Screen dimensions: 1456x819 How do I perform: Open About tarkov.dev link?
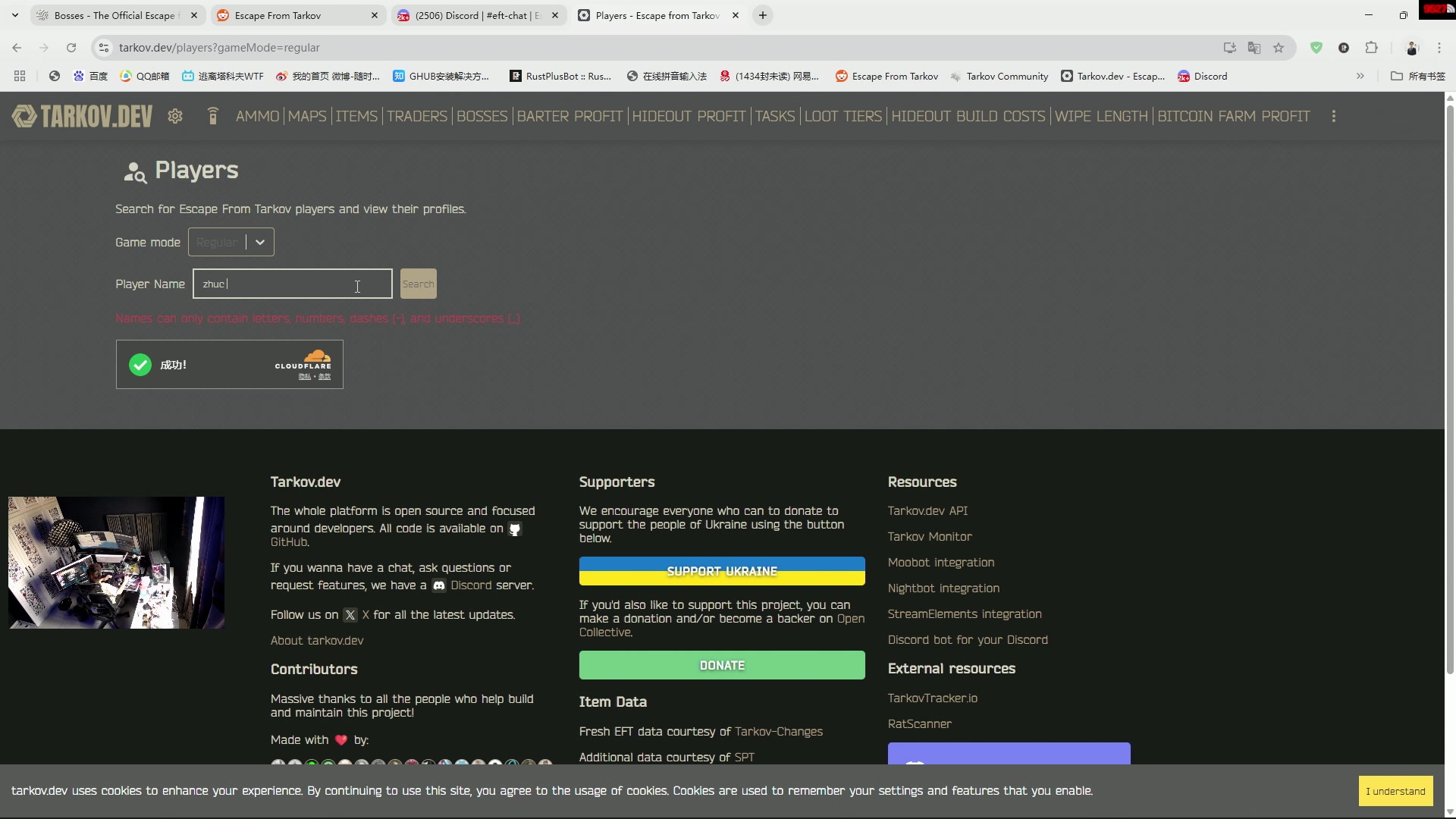click(x=317, y=641)
